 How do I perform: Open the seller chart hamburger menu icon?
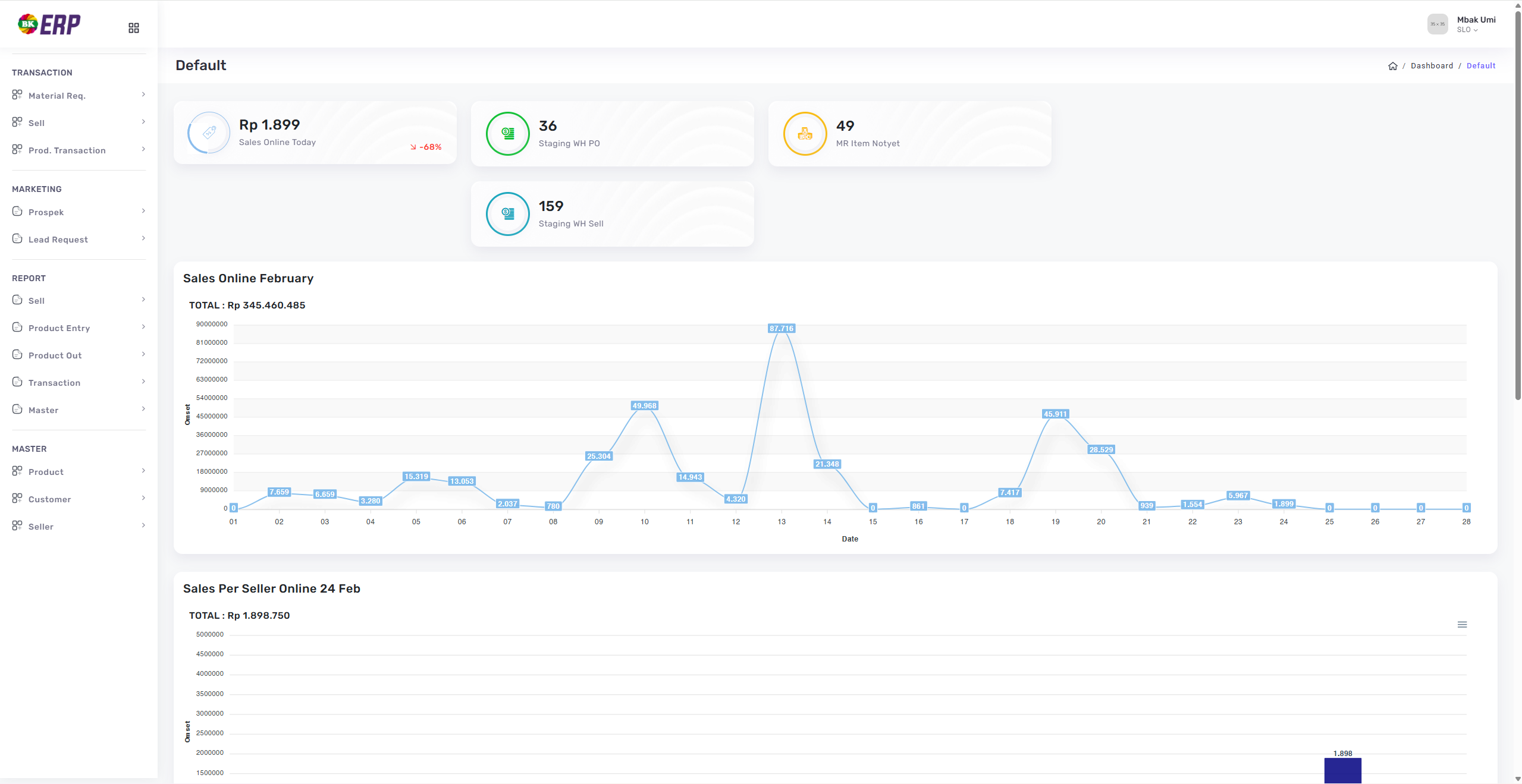tap(1462, 624)
